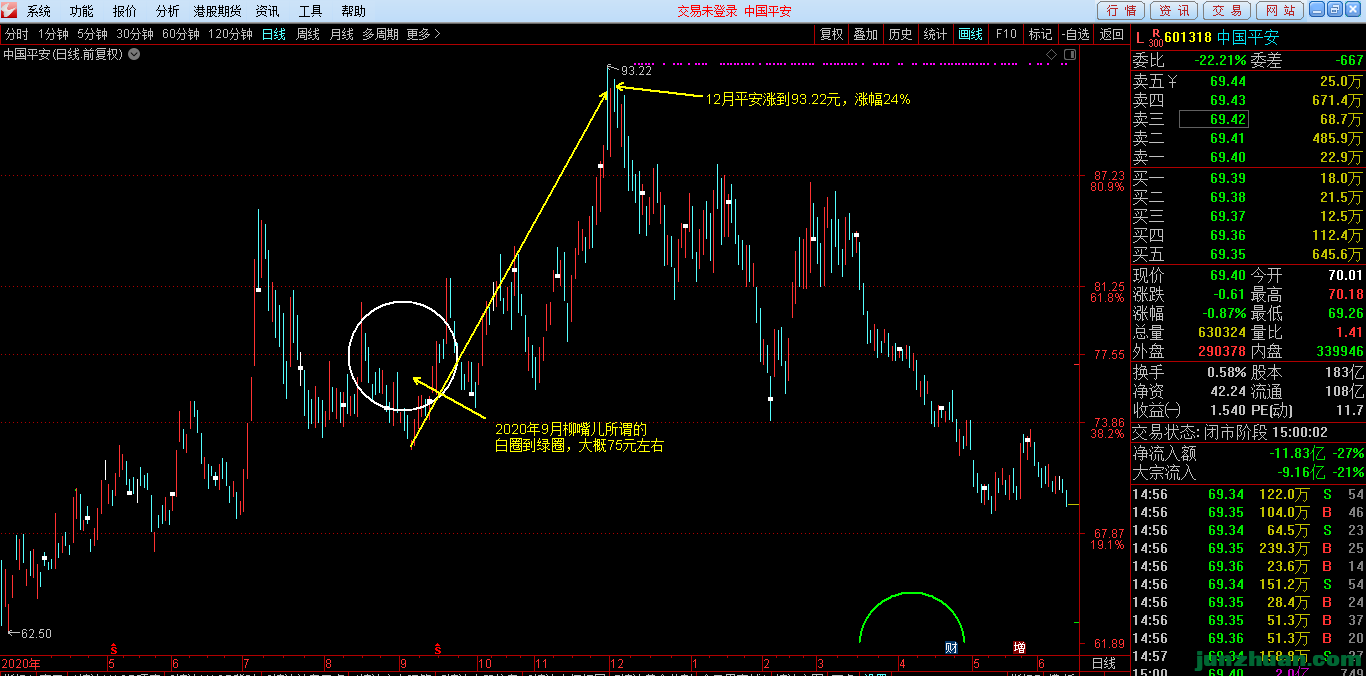Click the 卖一 price 69.40
This screenshot has width=1366, height=676.
(x=1228, y=157)
